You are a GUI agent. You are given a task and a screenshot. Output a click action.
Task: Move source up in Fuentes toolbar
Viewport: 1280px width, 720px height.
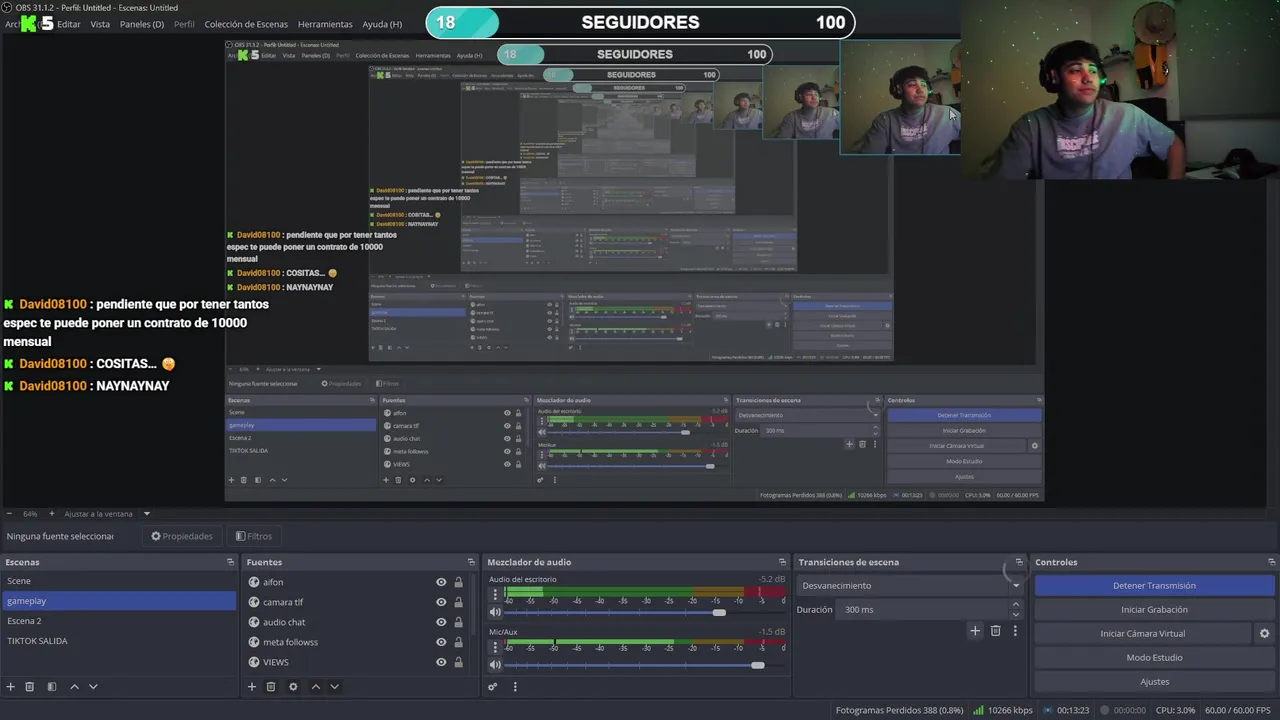pos(315,687)
